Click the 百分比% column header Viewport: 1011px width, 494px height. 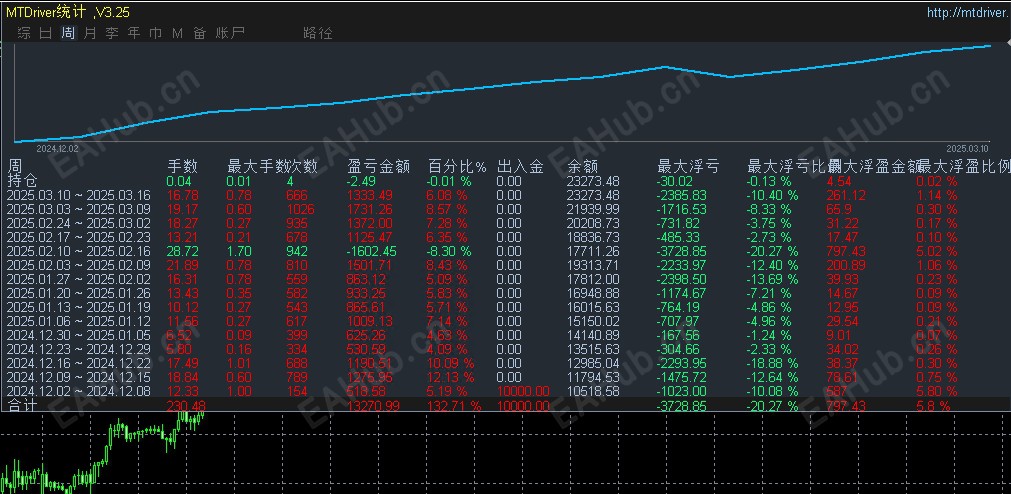point(457,167)
